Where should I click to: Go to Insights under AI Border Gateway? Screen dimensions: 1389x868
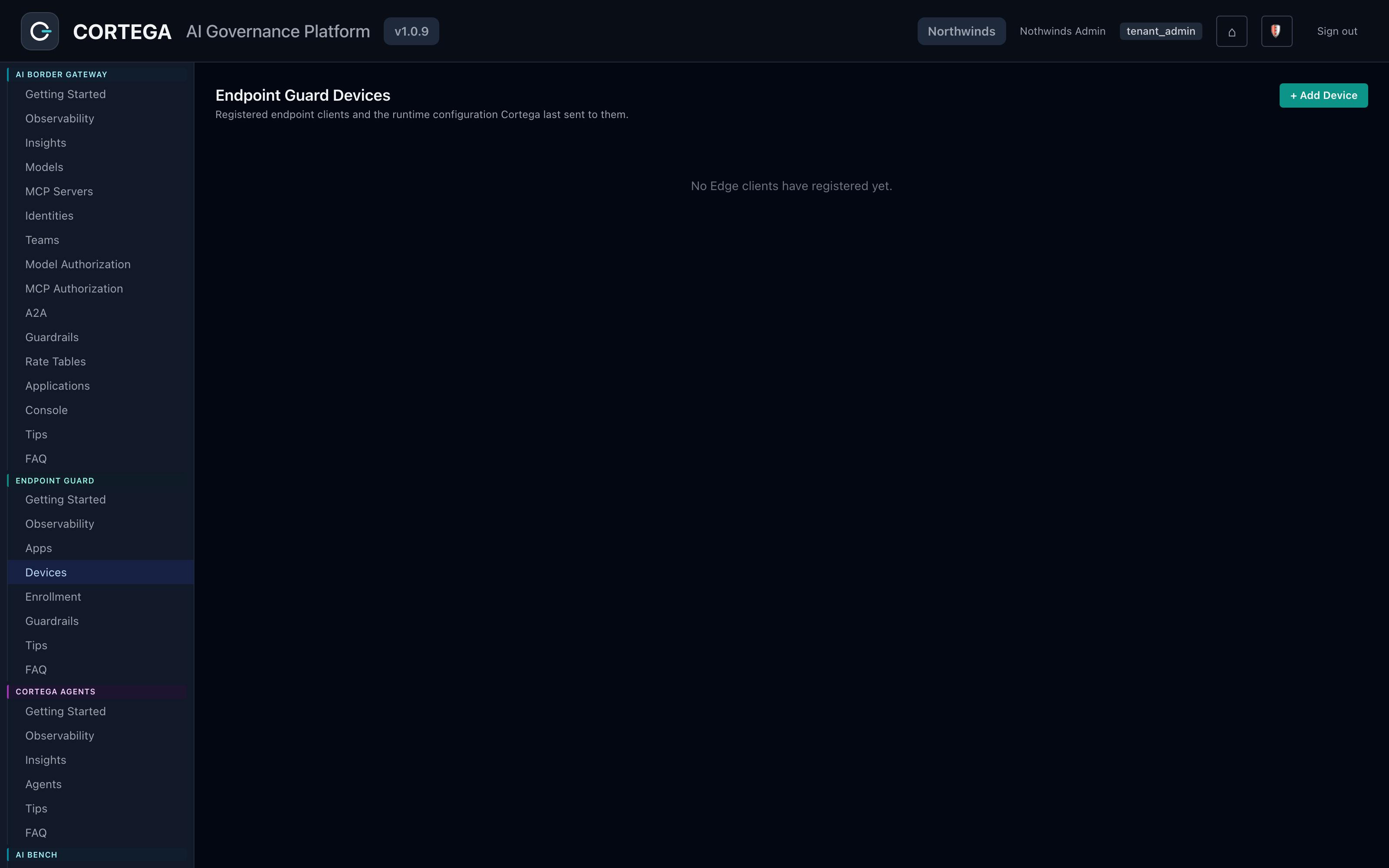tap(100, 143)
